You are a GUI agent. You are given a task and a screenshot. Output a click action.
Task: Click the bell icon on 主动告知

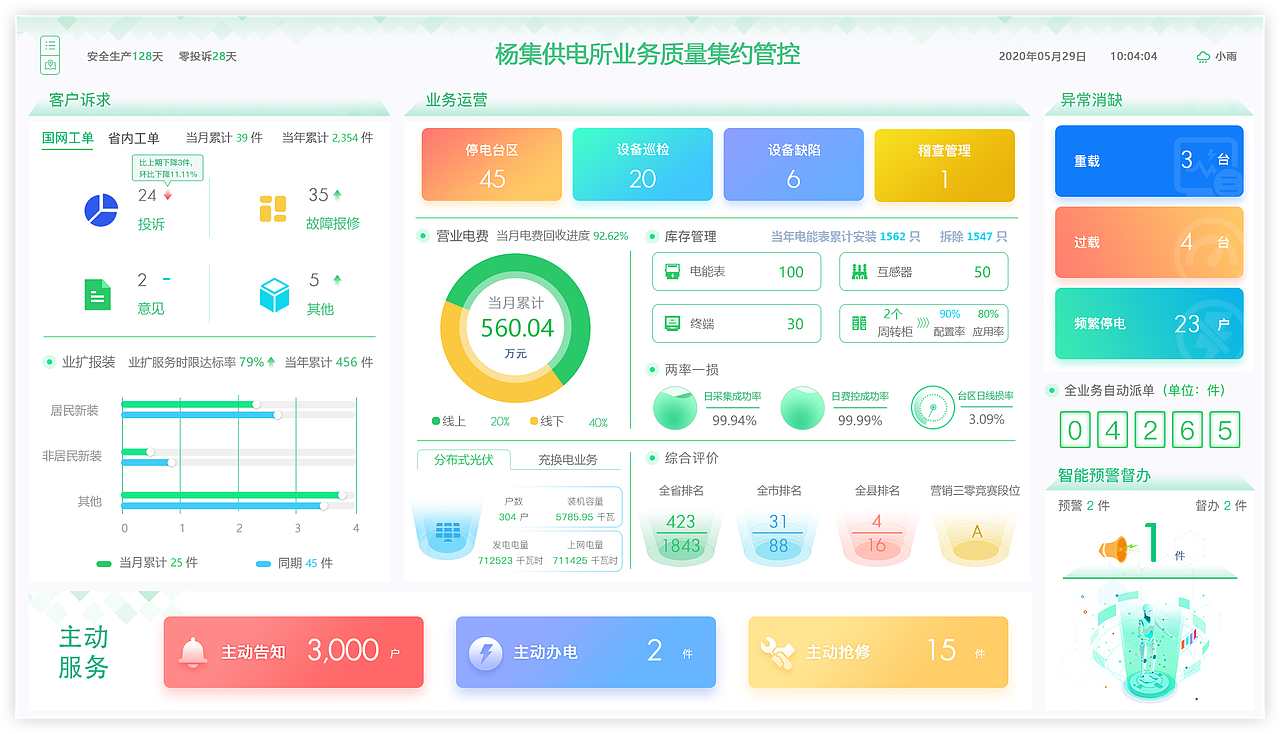point(193,652)
